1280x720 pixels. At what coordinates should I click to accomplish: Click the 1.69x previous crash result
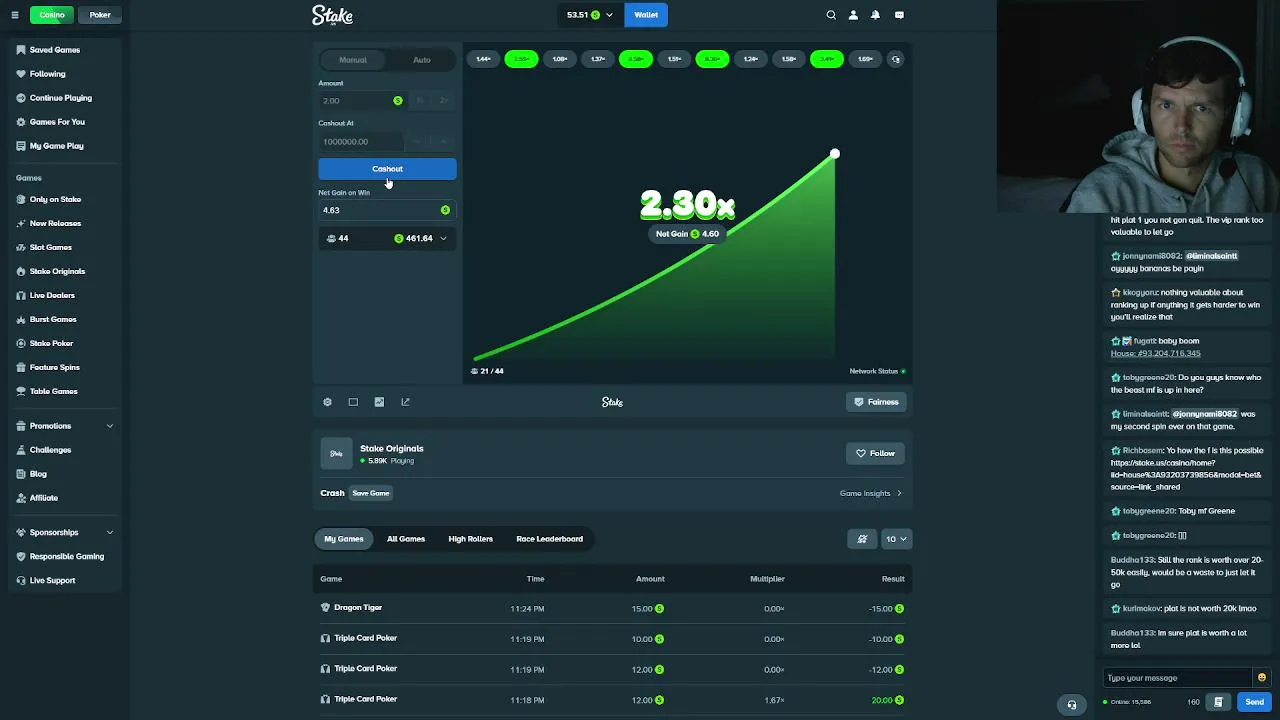click(865, 59)
